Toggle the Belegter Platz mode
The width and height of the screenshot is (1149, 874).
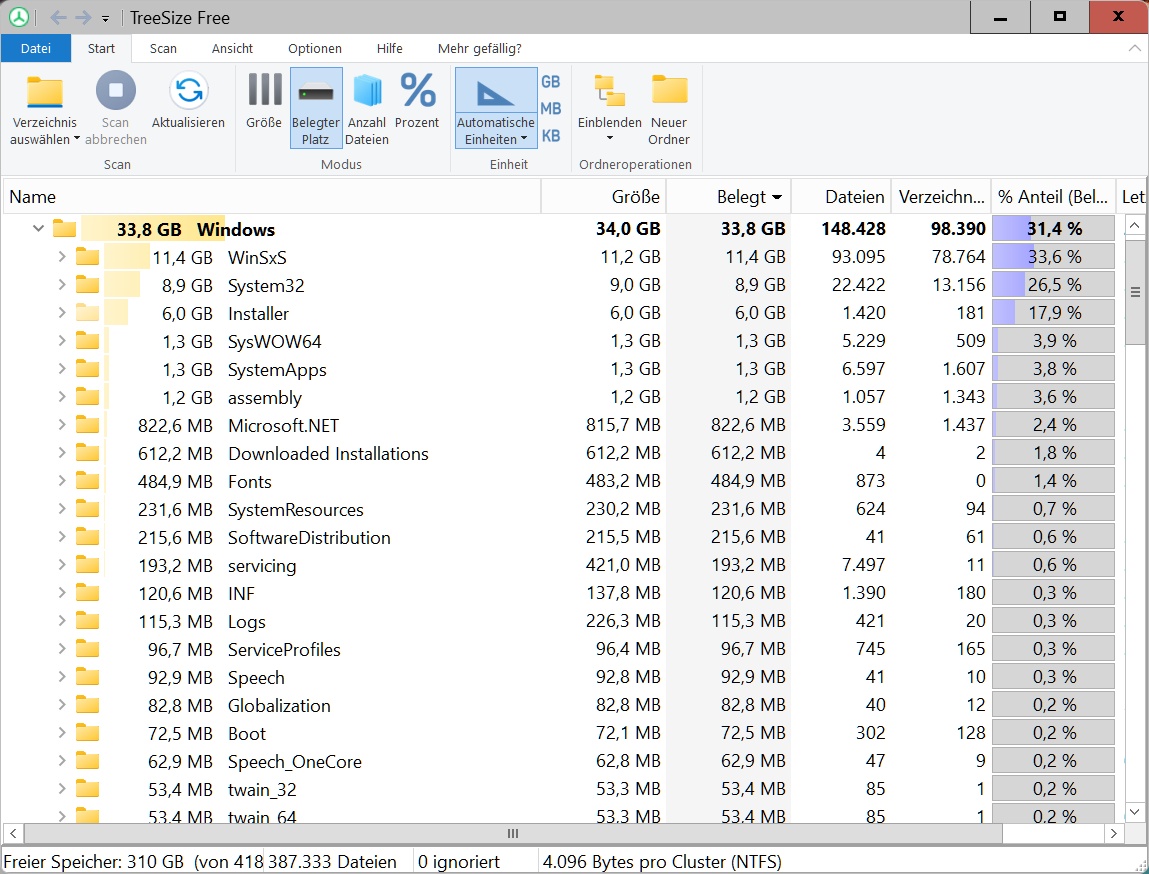click(316, 108)
